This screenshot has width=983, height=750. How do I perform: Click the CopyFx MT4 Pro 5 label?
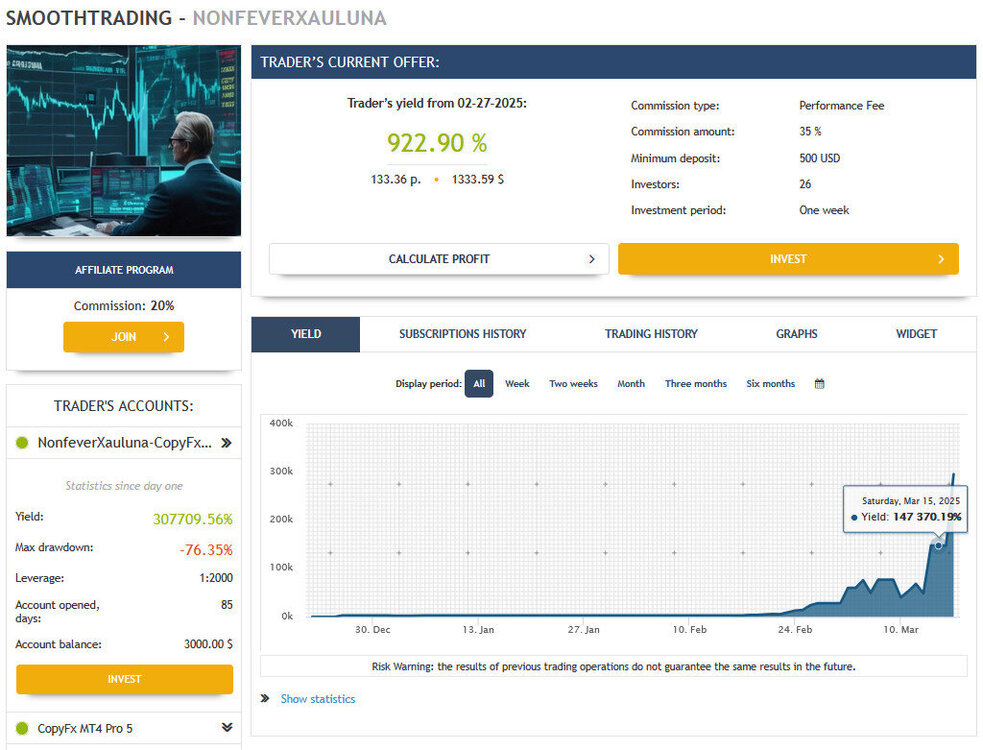(85, 729)
